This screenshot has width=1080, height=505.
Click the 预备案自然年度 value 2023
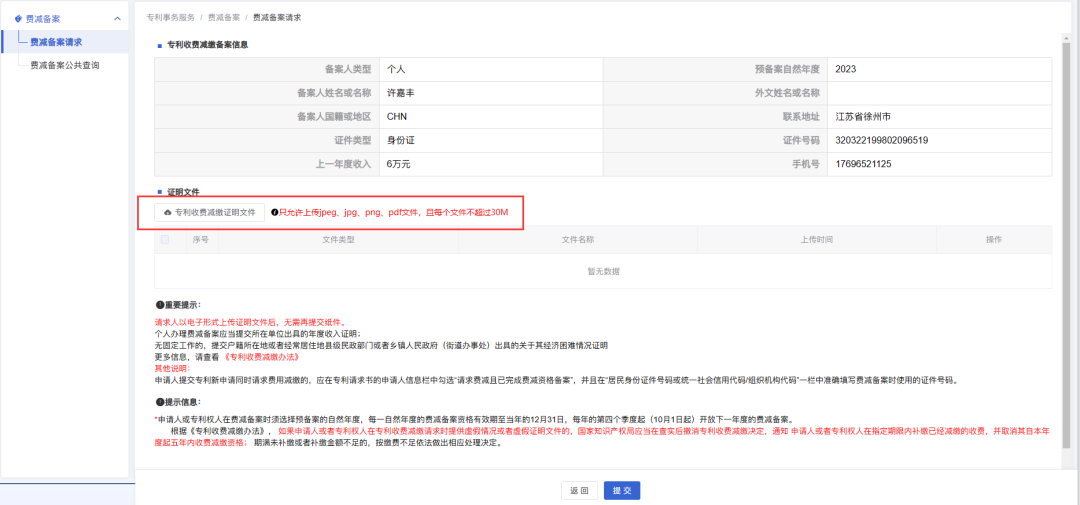tap(846, 69)
